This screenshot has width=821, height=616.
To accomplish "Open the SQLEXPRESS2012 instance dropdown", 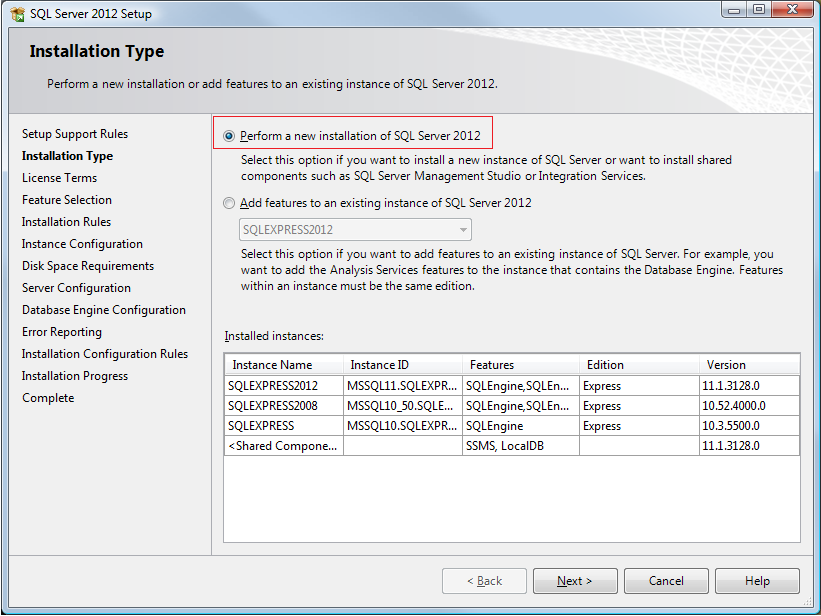I will coord(355,230).
